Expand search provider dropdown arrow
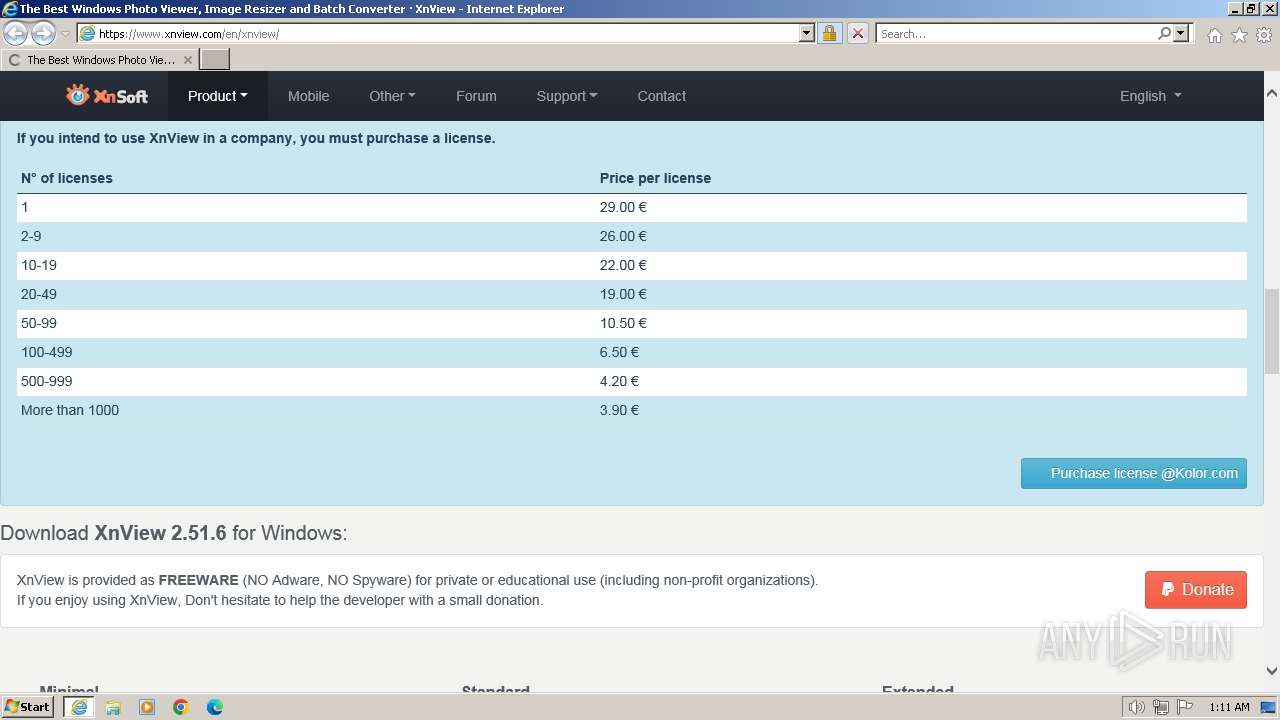Image resolution: width=1280 pixels, height=720 pixels. (x=1181, y=33)
